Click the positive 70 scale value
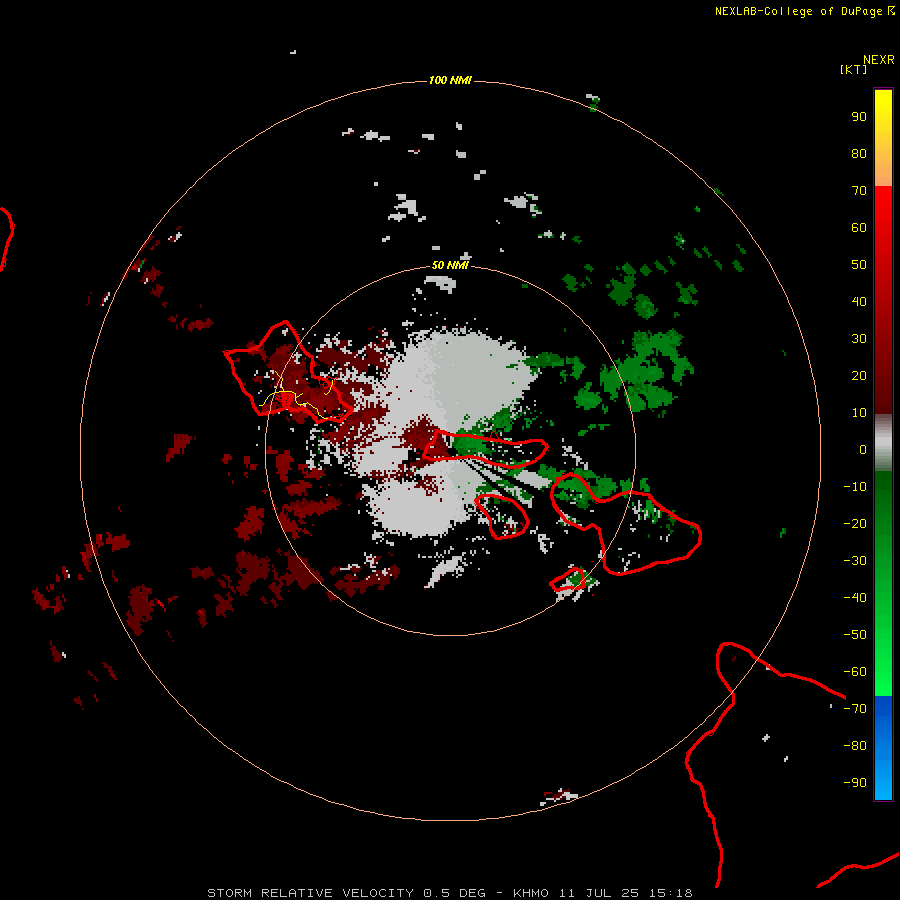The image size is (900, 900). (x=859, y=191)
